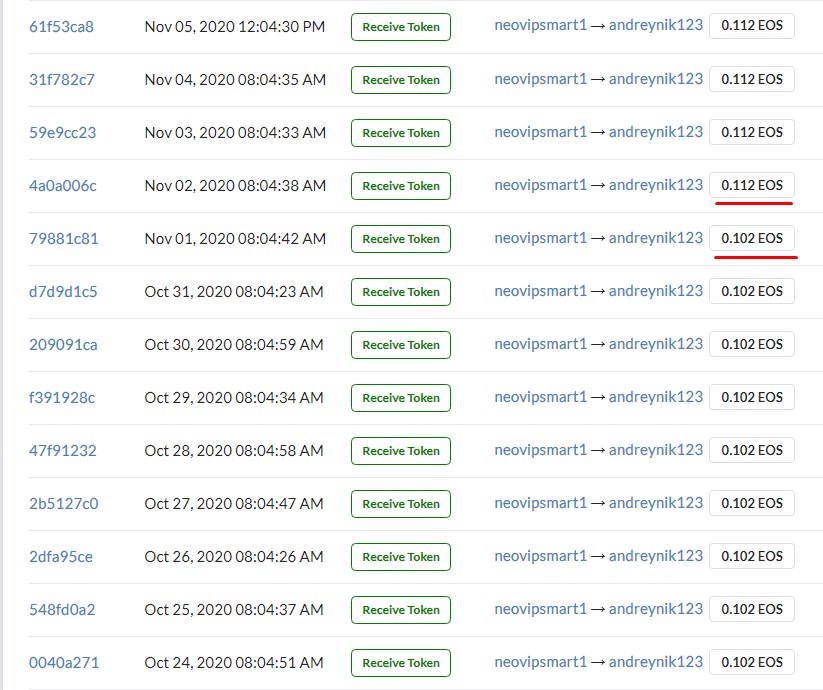Click the 0.102 EOS amount for Nov 01
The height and width of the screenshot is (690, 823).
pyautogui.click(x=752, y=238)
